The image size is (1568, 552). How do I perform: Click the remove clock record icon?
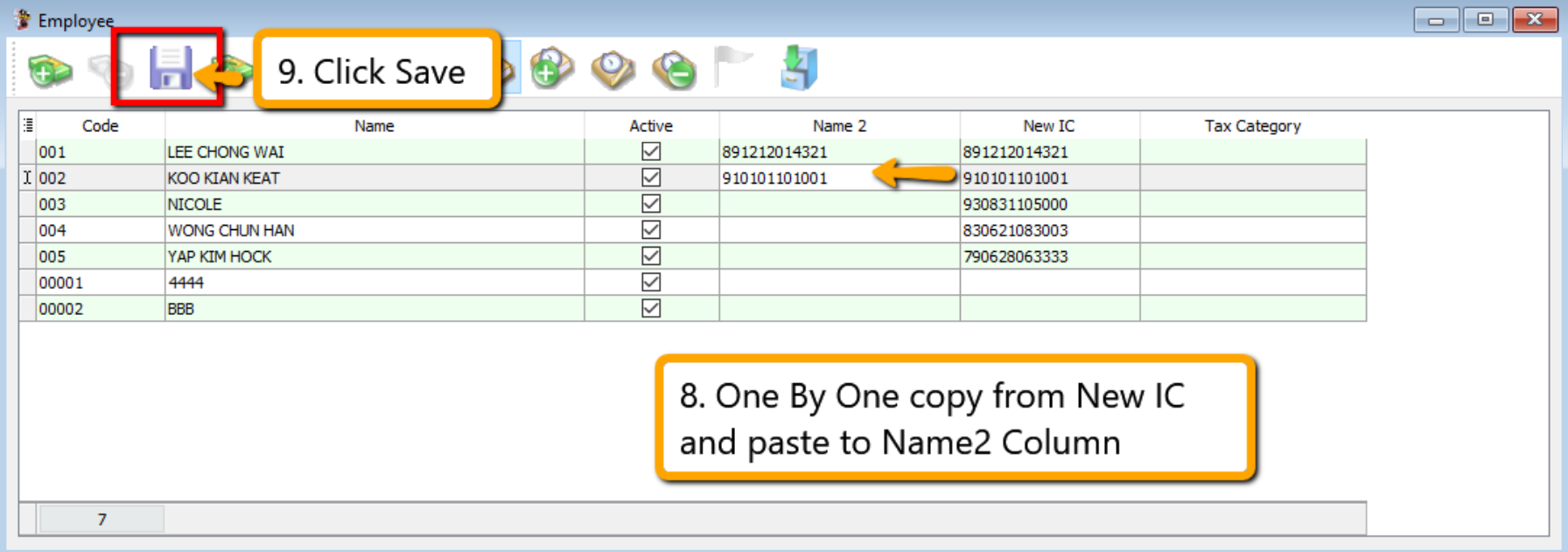tap(674, 69)
